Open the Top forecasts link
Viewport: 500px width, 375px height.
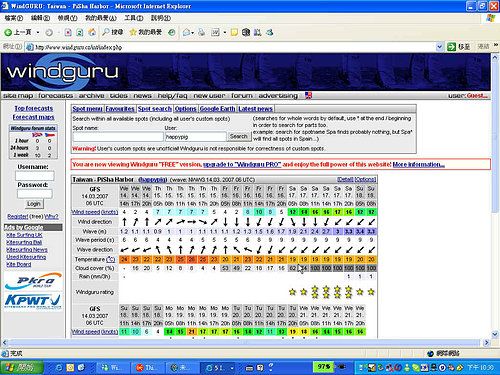point(34,108)
